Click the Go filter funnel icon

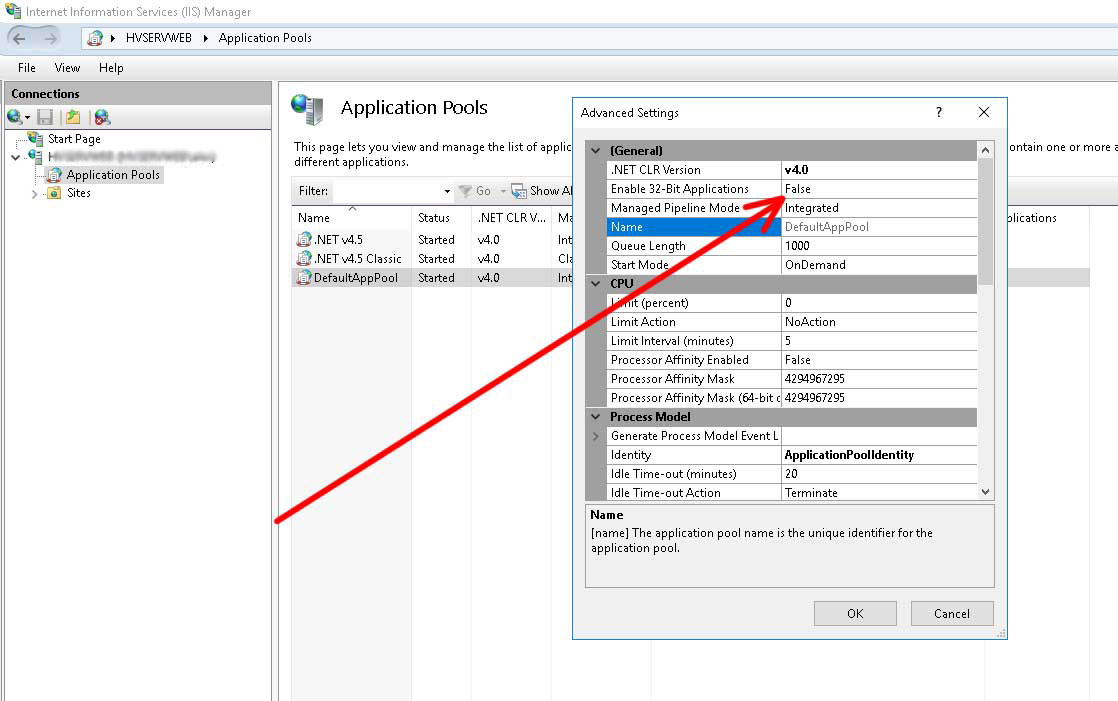pyautogui.click(x=465, y=191)
